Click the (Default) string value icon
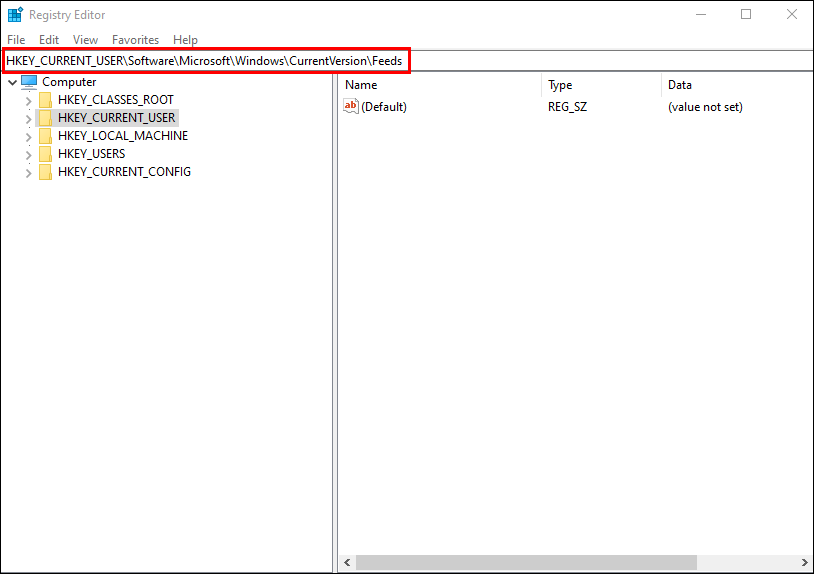 [x=351, y=106]
